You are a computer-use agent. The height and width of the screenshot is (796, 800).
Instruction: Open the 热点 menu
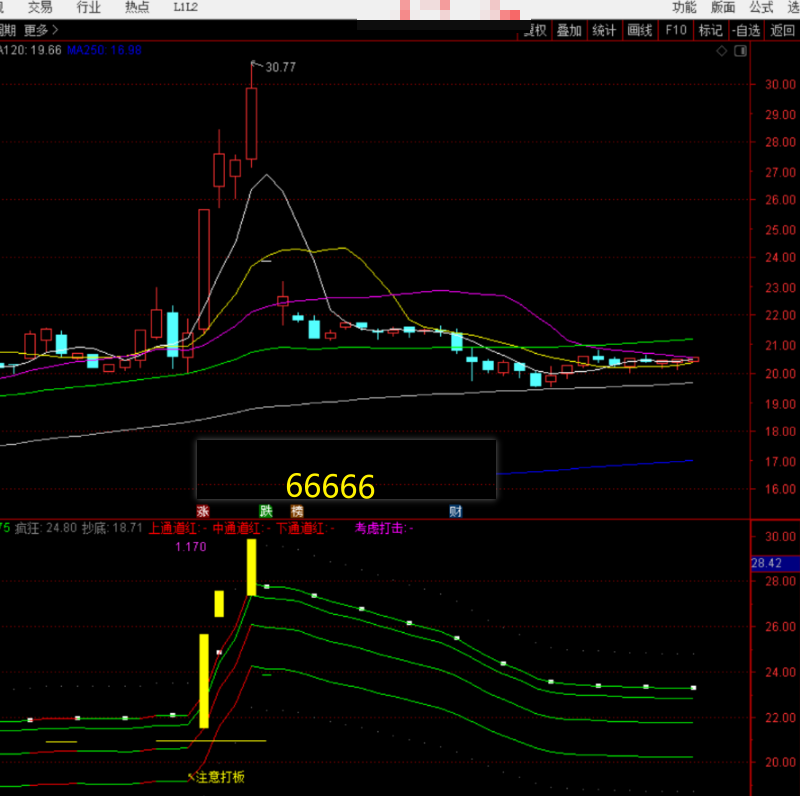click(137, 7)
